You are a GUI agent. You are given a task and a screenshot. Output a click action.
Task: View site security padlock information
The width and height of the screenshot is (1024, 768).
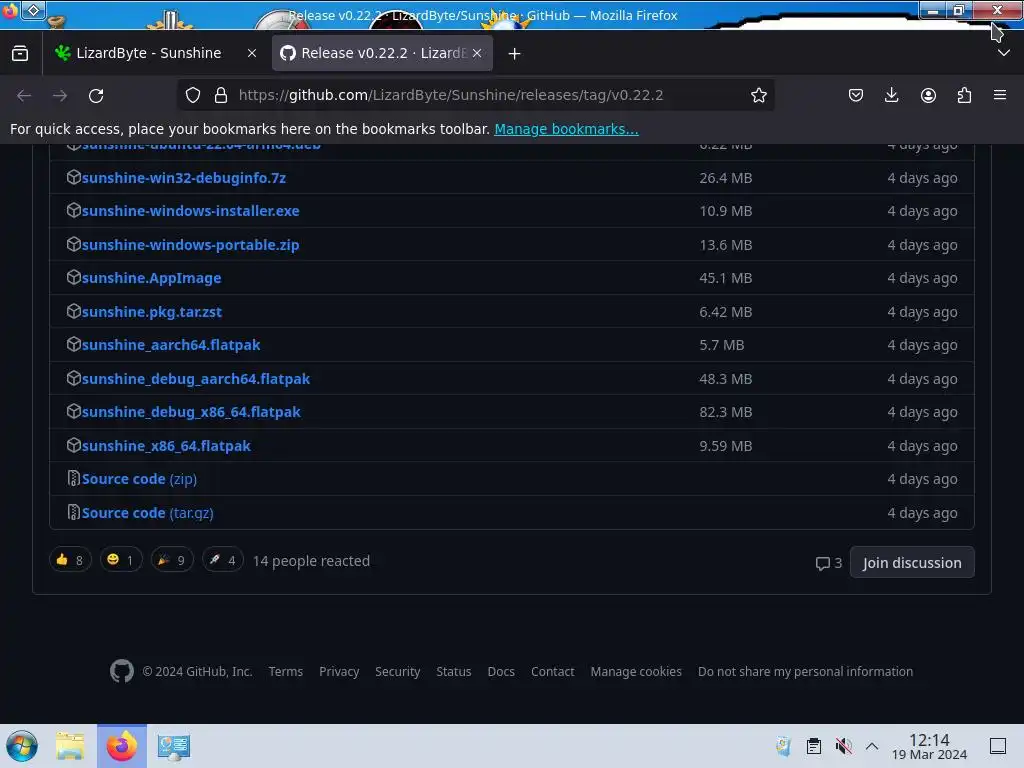[x=221, y=95]
